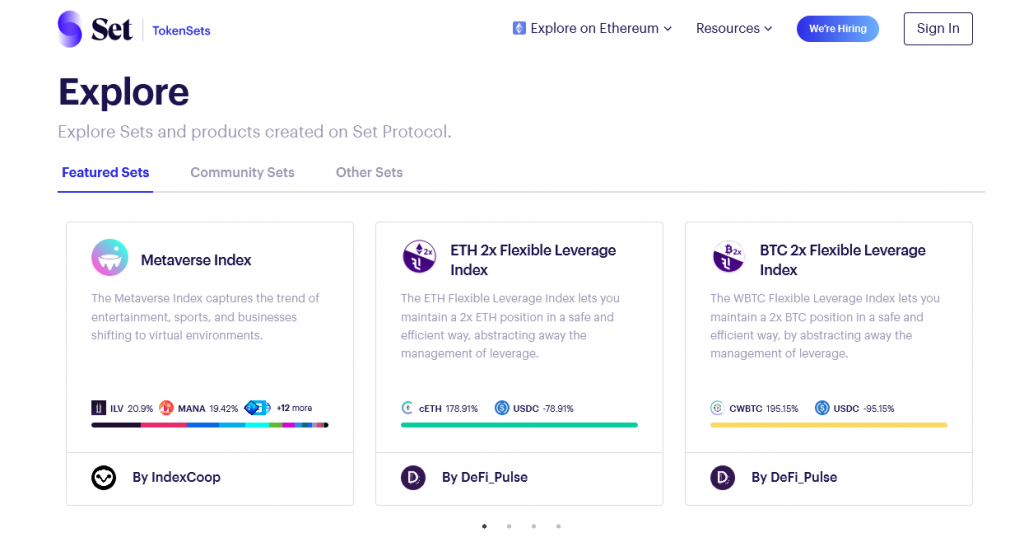Click the ETH Flexible Leverage description text
This screenshot has width=1024, height=542.
tap(510, 326)
